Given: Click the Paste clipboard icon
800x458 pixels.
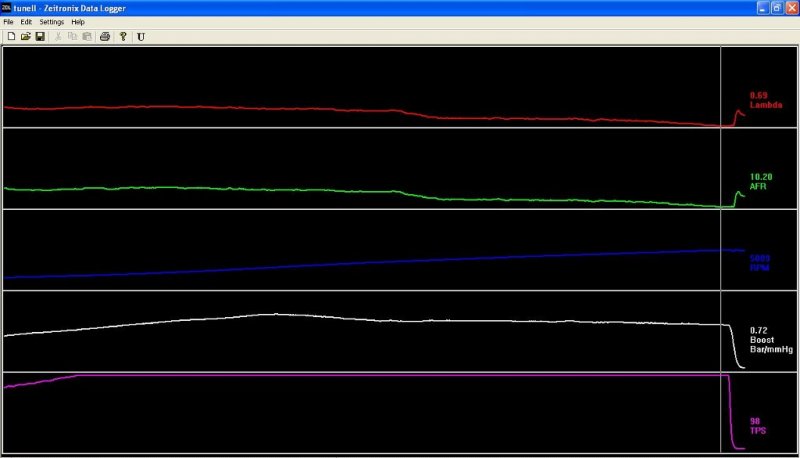Looking at the screenshot, I should pyautogui.click(x=86, y=36).
